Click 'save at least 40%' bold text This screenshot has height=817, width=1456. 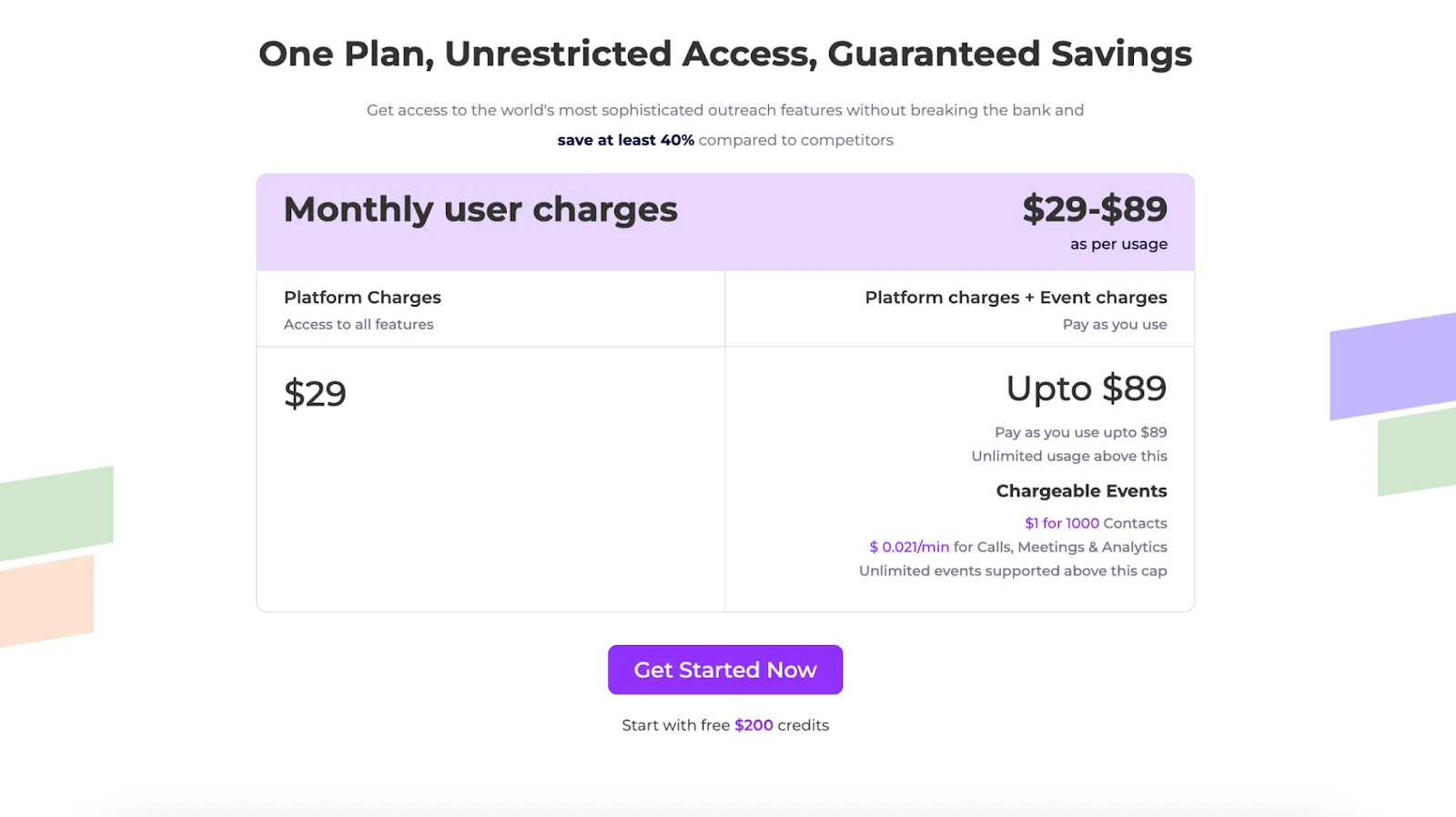pos(626,140)
